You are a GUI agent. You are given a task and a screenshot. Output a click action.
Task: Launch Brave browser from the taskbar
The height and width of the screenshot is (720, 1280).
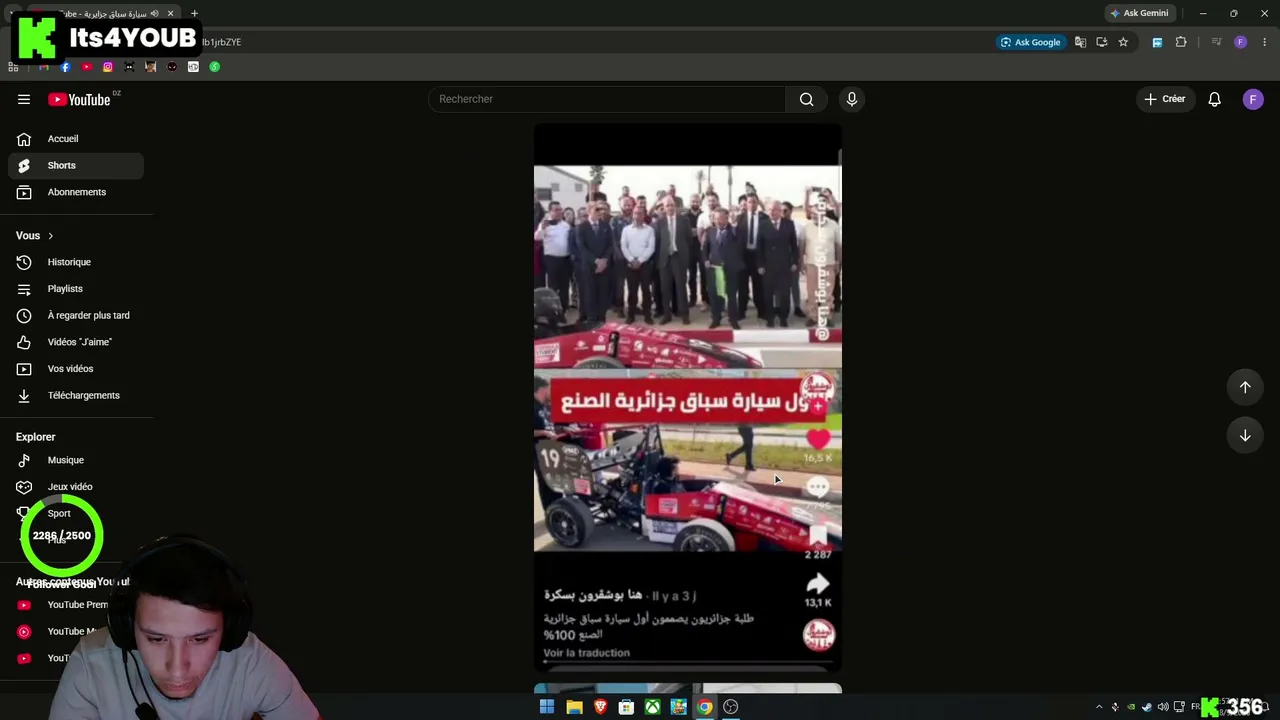tap(600, 707)
